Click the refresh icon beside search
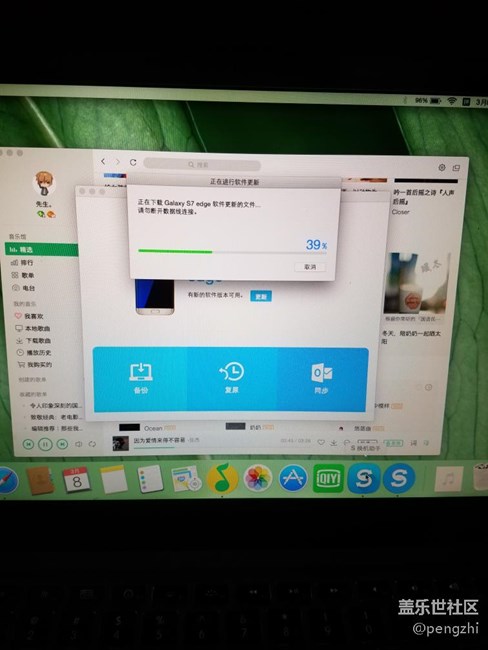This screenshot has height=650, width=488. [x=133, y=162]
